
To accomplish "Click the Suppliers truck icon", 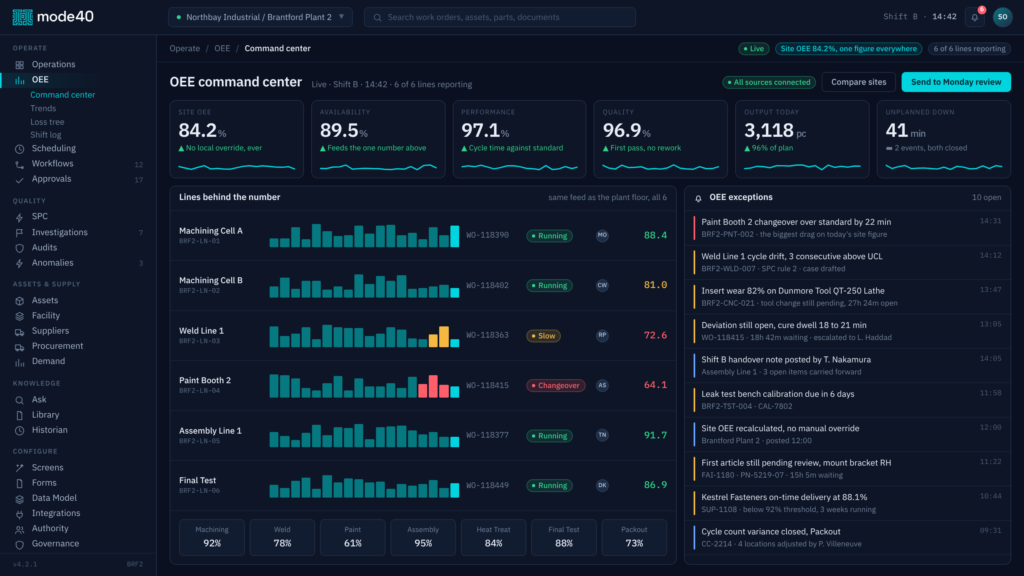I will [20, 332].
